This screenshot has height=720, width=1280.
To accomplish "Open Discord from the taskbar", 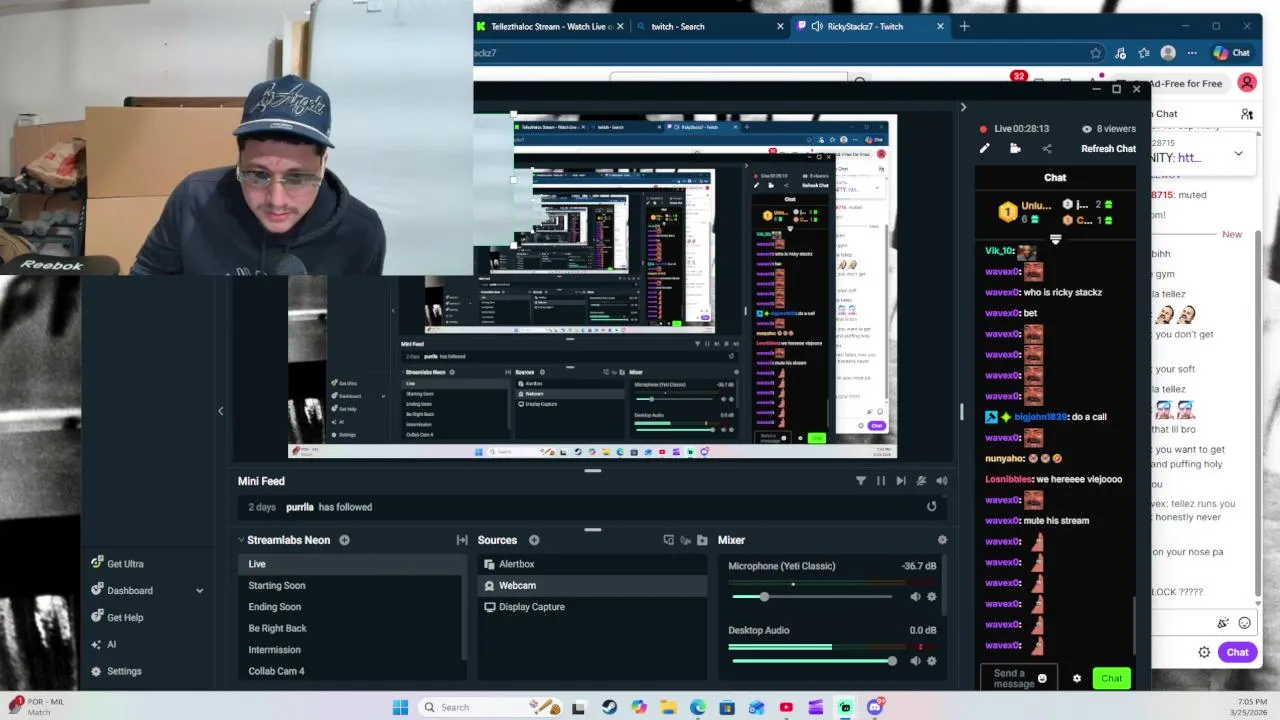I will [875, 707].
